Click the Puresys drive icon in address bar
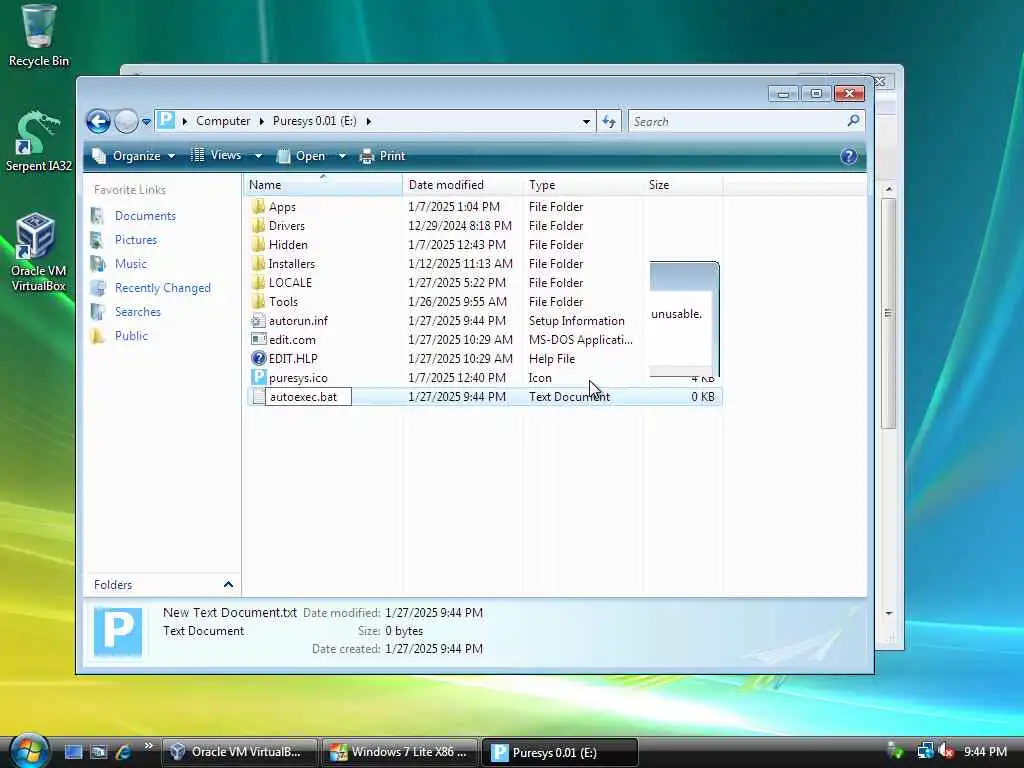 [x=166, y=120]
